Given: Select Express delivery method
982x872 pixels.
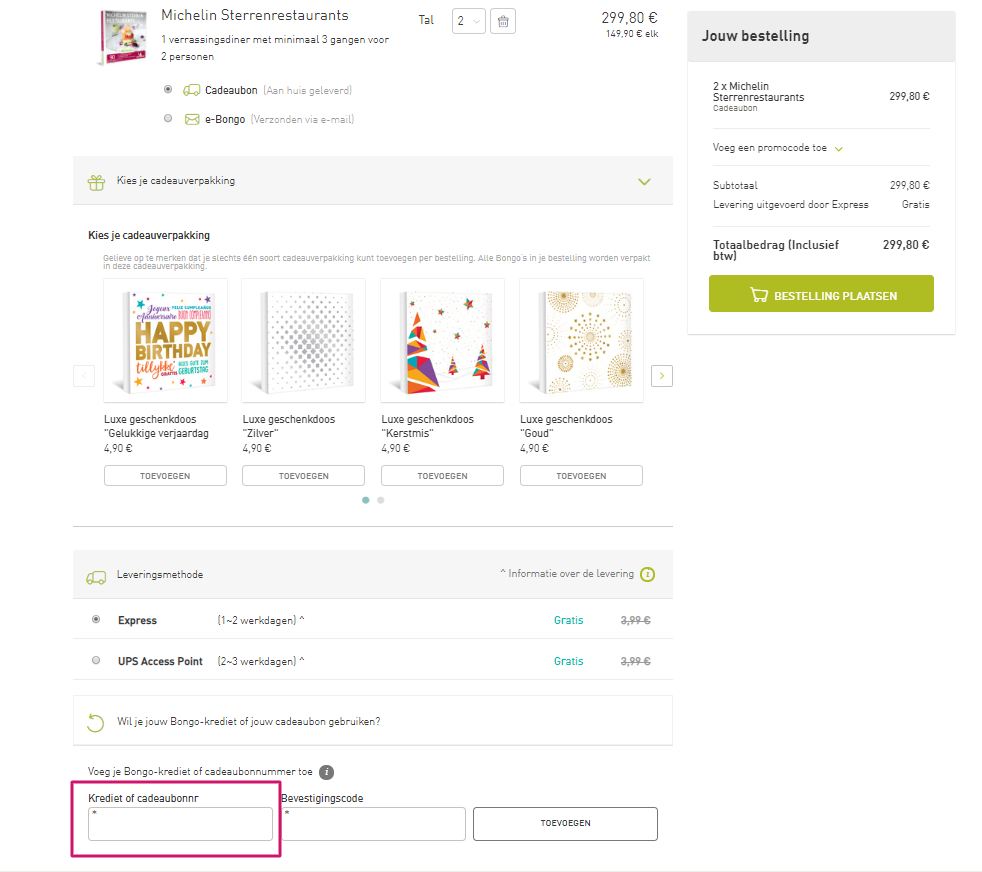Looking at the screenshot, I should 96,620.
